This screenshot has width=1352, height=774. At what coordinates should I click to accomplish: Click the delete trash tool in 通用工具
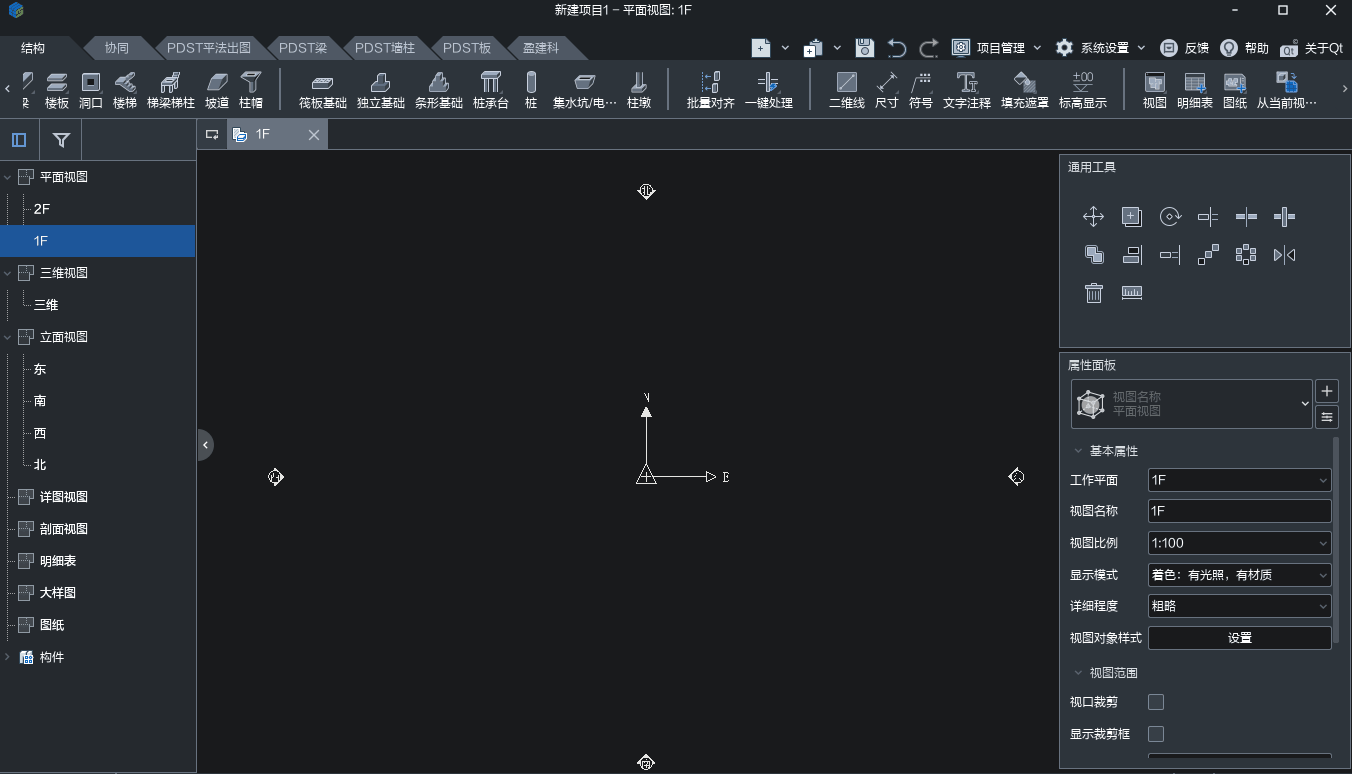(x=1093, y=293)
